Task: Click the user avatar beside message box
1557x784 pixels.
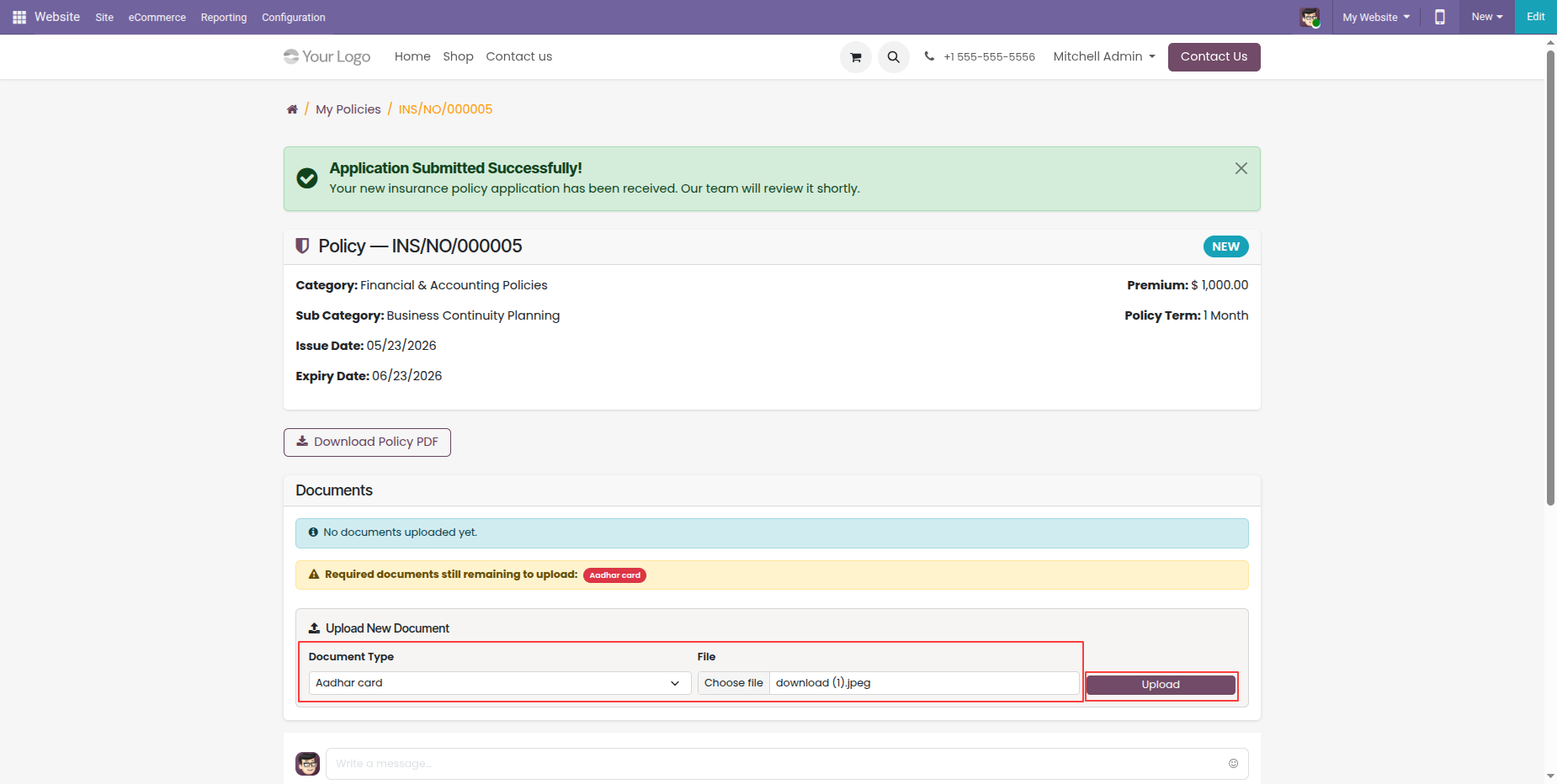Action: coord(308,764)
